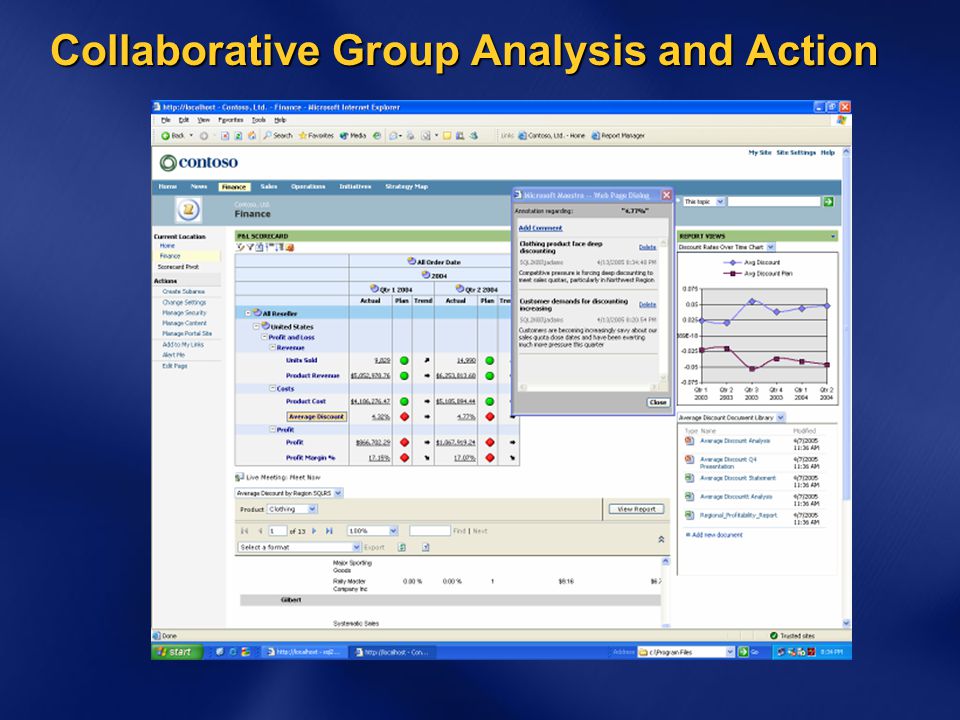The width and height of the screenshot is (960, 720).
Task: Refresh report using green refresh icon
Action: pyautogui.click(x=402, y=547)
